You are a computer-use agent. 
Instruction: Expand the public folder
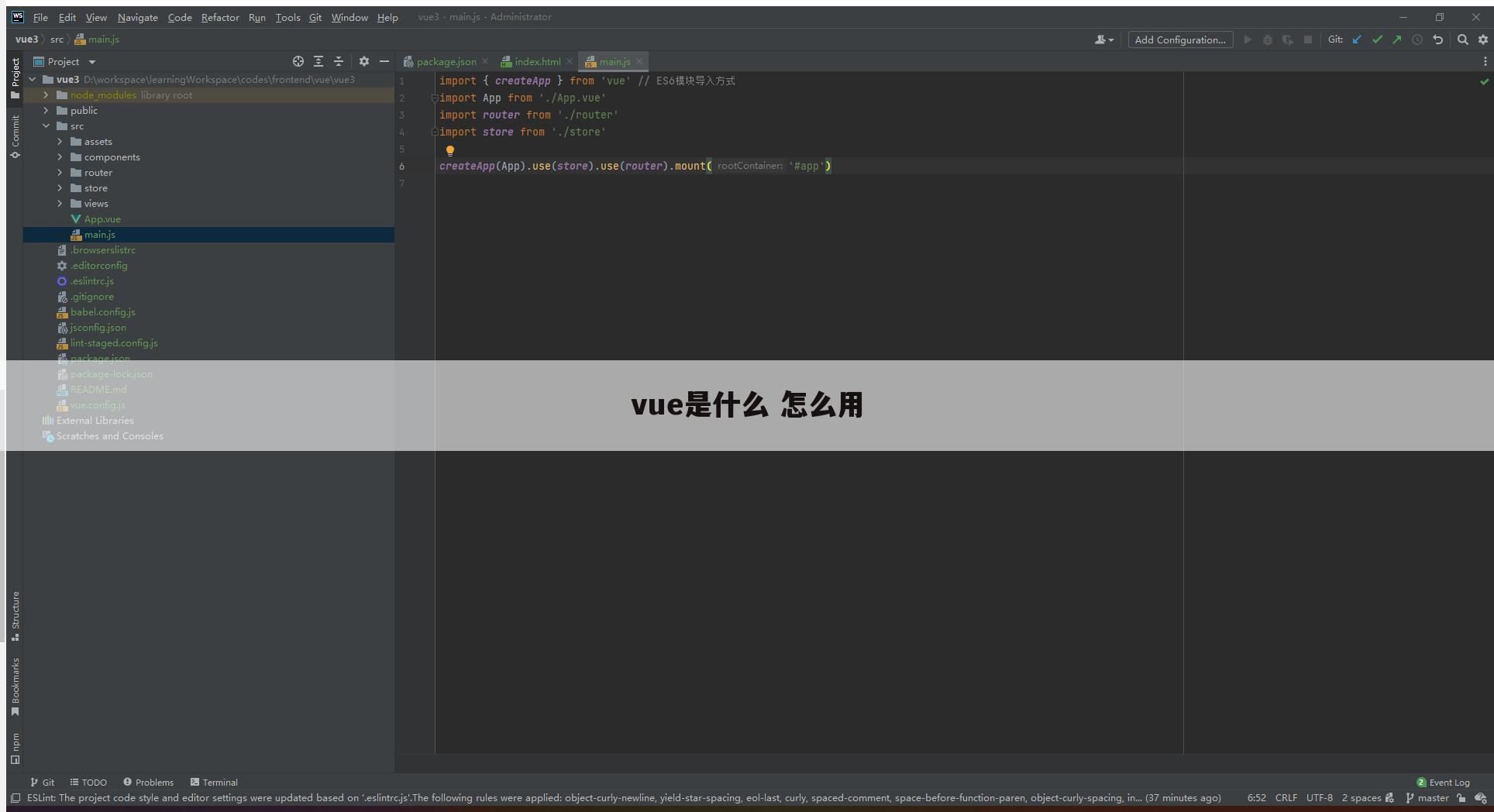46,110
